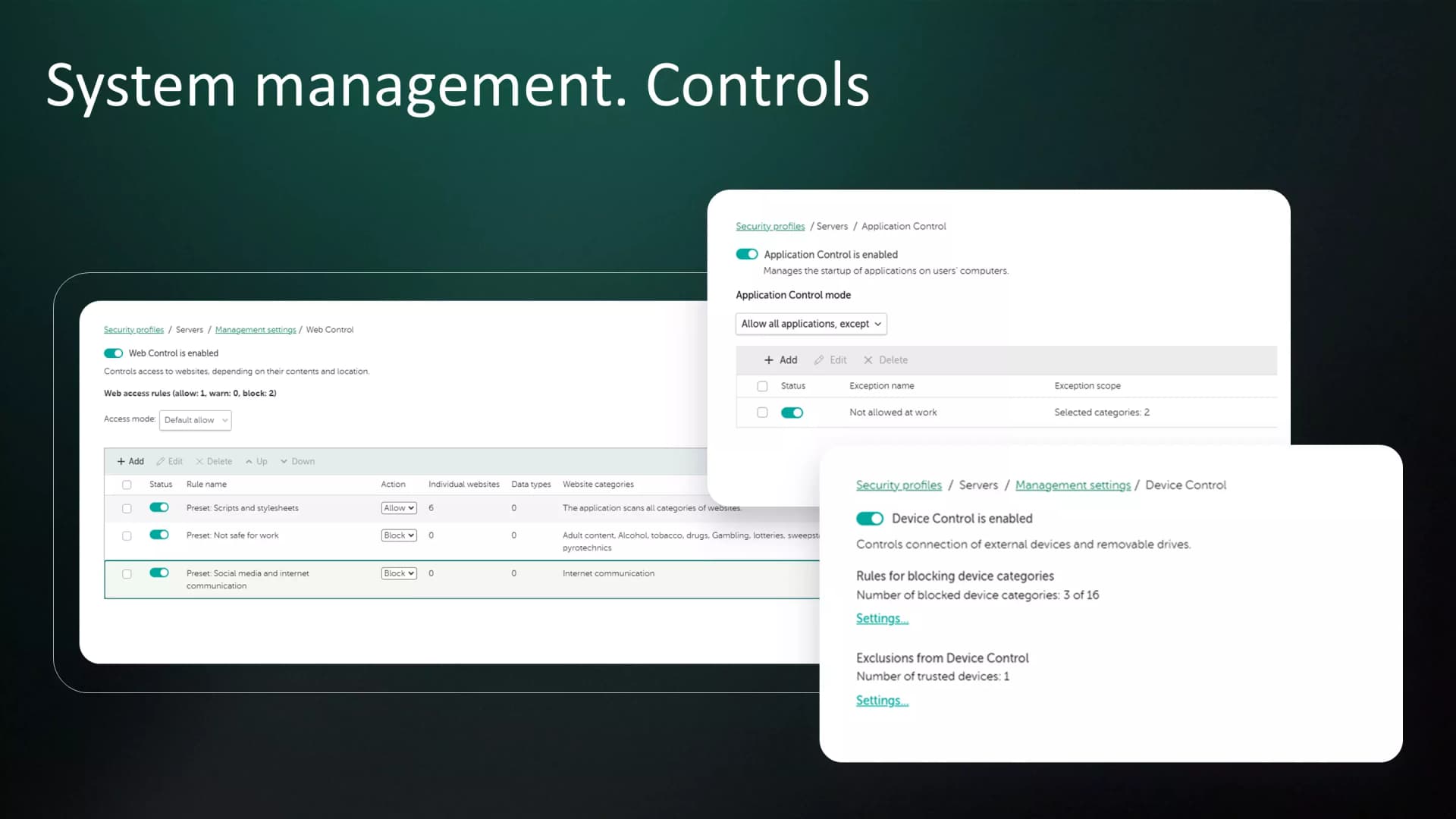
Task: Click Rule name column header
Action: 206,485
